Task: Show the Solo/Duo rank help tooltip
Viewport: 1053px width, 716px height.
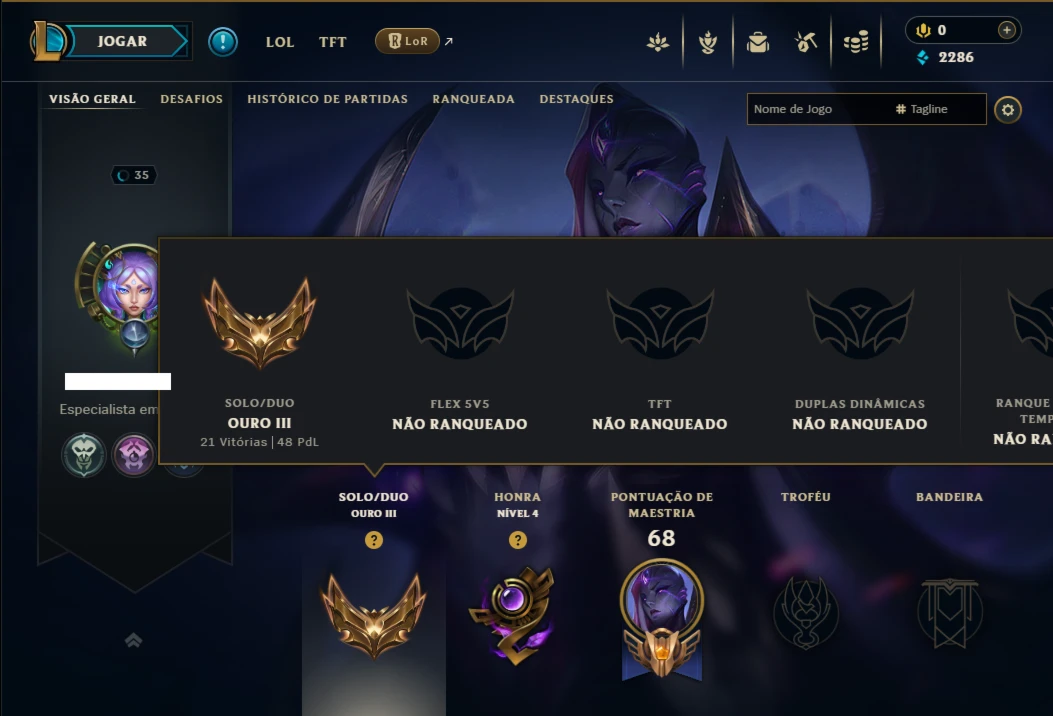Action: [374, 540]
